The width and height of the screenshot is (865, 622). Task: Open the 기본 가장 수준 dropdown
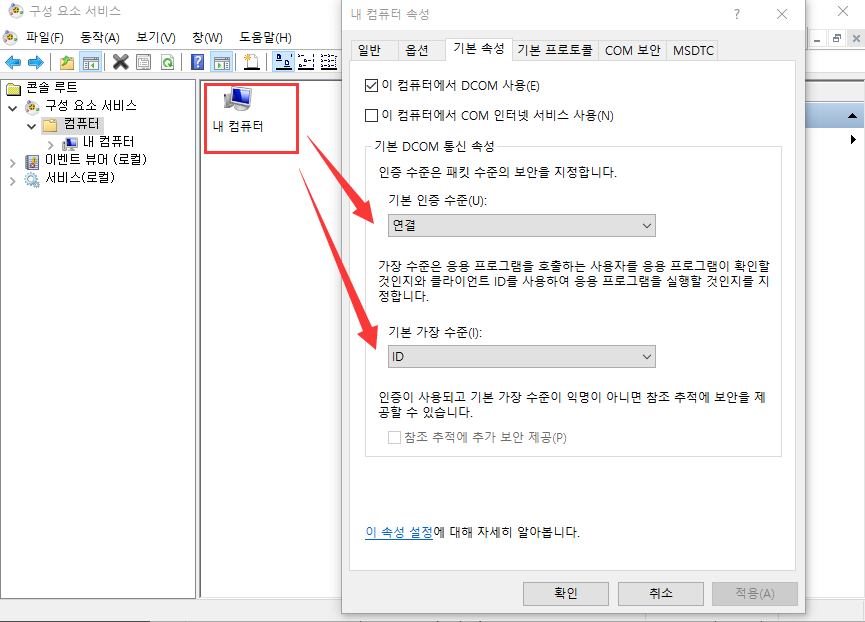pyautogui.click(x=648, y=356)
